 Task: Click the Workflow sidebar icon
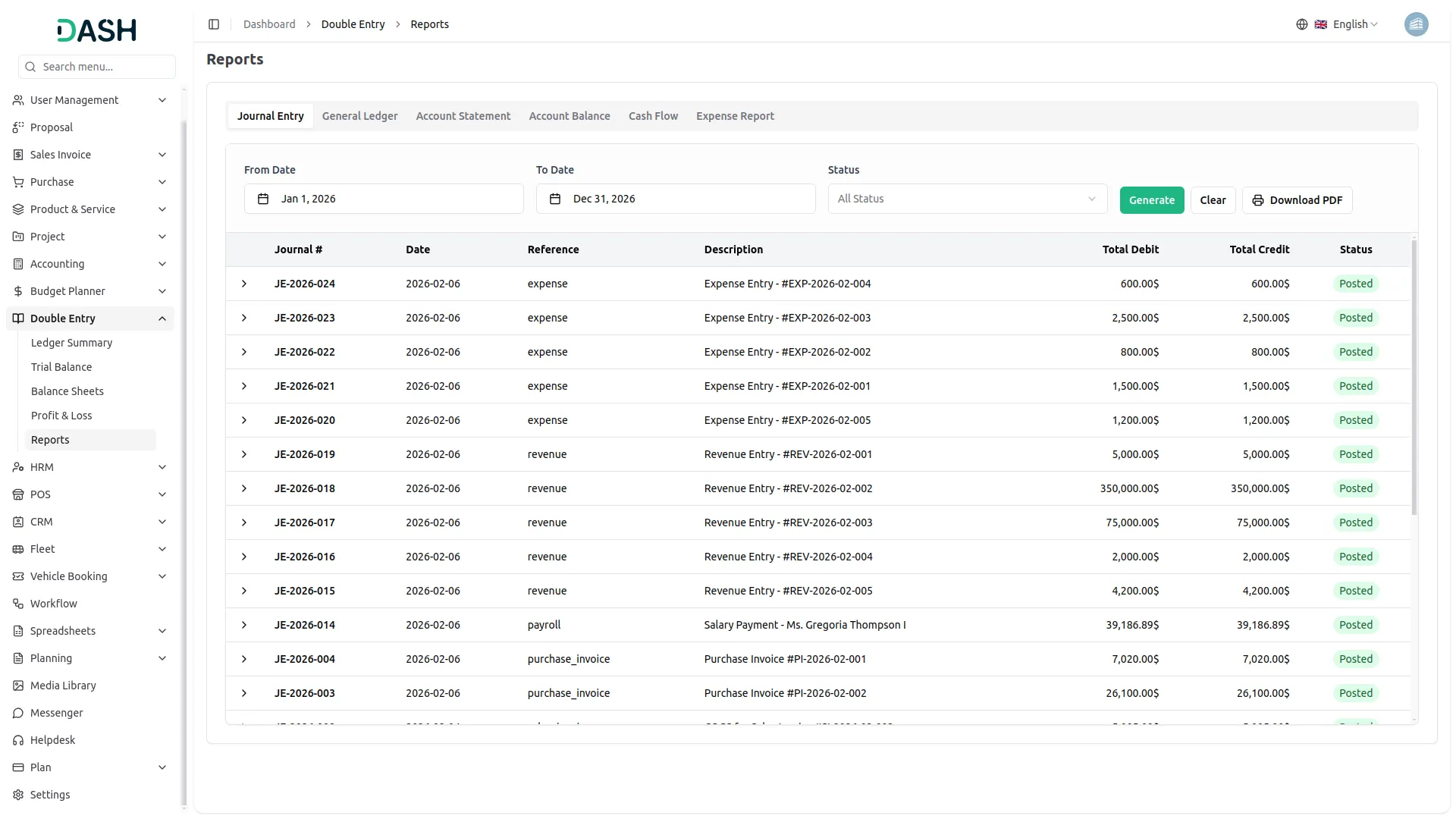coord(18,604)
